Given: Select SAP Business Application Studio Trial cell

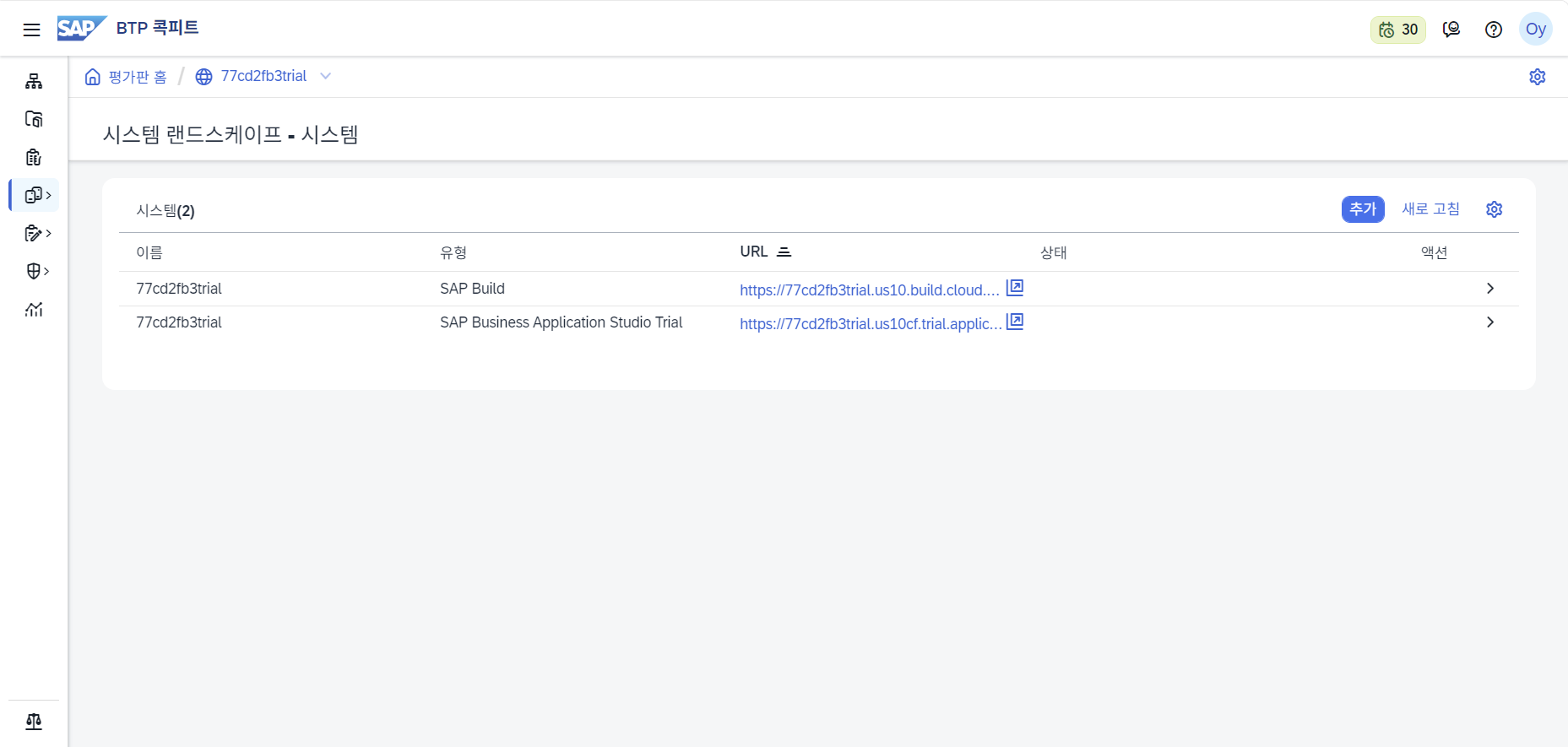Looking at the screenshot, I should click(561, 322).
